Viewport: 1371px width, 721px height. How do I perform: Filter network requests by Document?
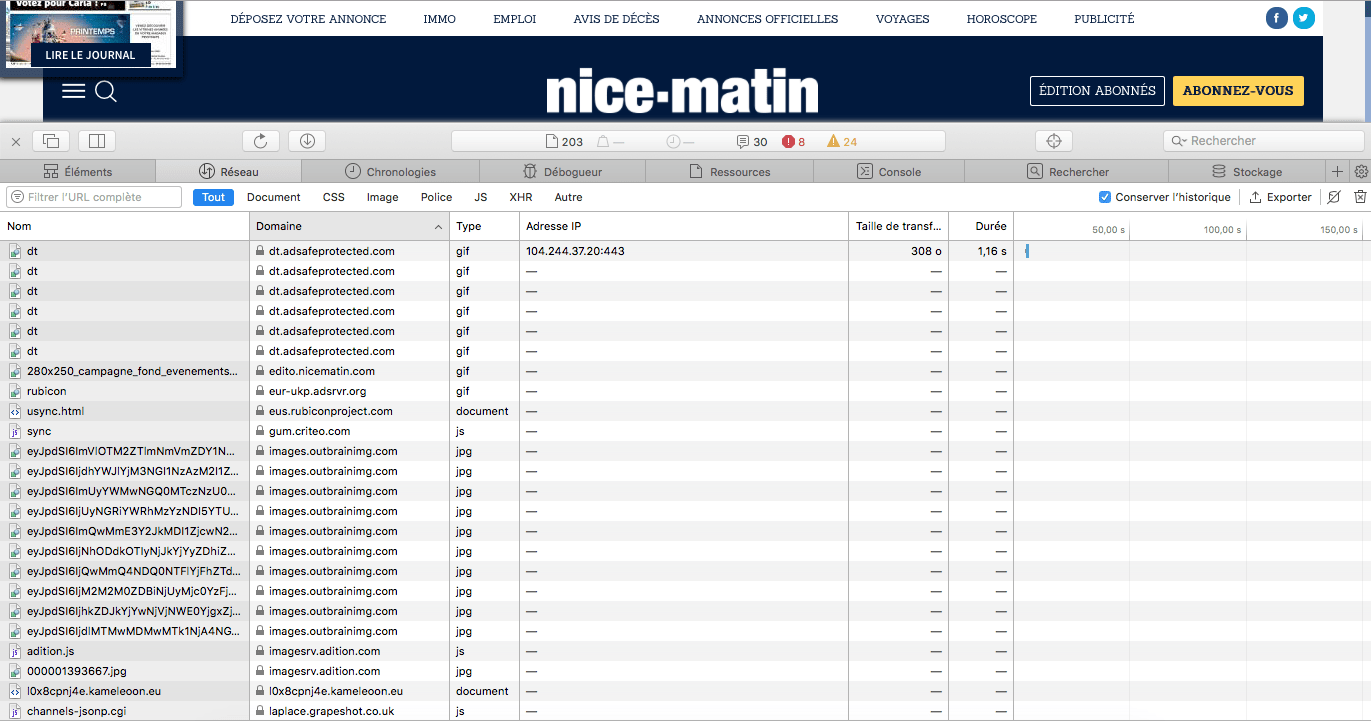(x=274, y=197)
